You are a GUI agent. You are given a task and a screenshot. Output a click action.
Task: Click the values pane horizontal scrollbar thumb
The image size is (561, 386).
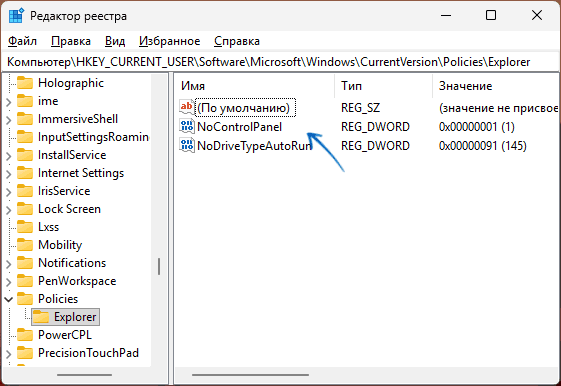[x=250, y=375]
